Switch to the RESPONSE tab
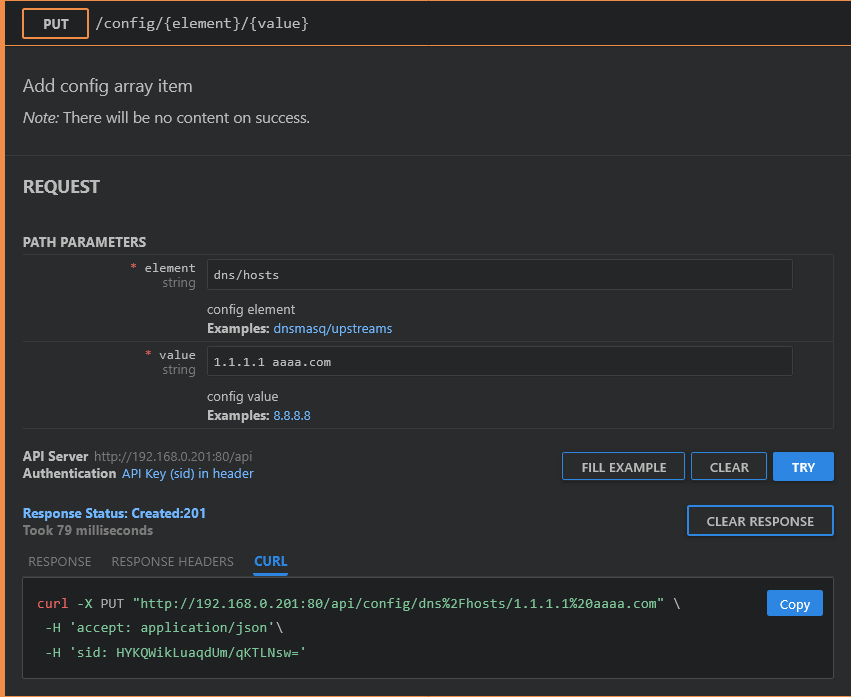 [59, 562]
